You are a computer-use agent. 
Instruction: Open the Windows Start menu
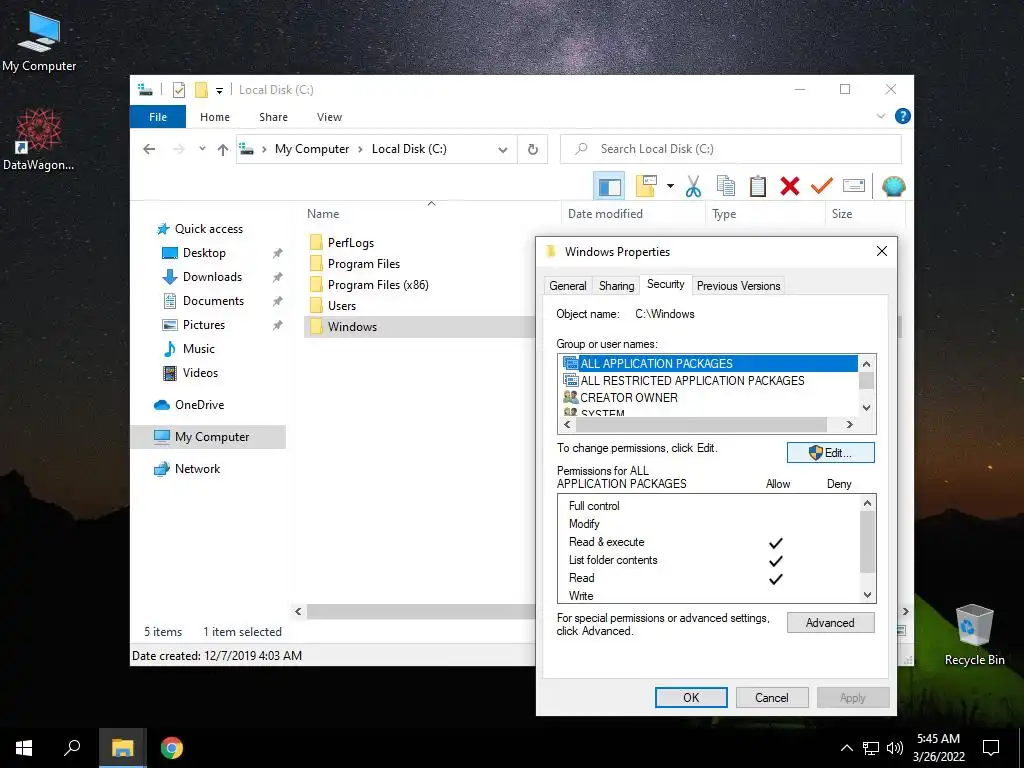click(x=24, y=748)
